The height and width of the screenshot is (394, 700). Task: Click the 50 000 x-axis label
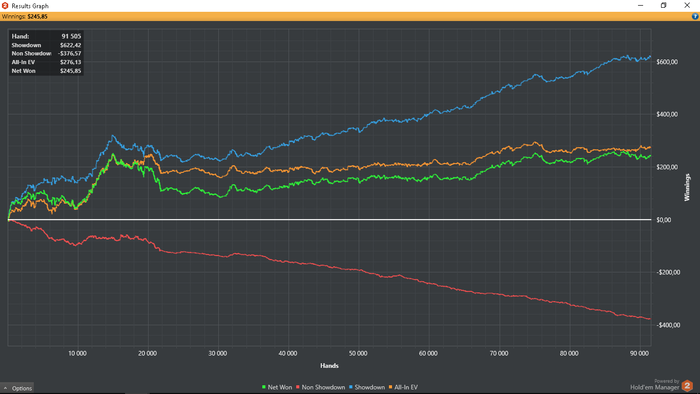click(x=358, y=353)
